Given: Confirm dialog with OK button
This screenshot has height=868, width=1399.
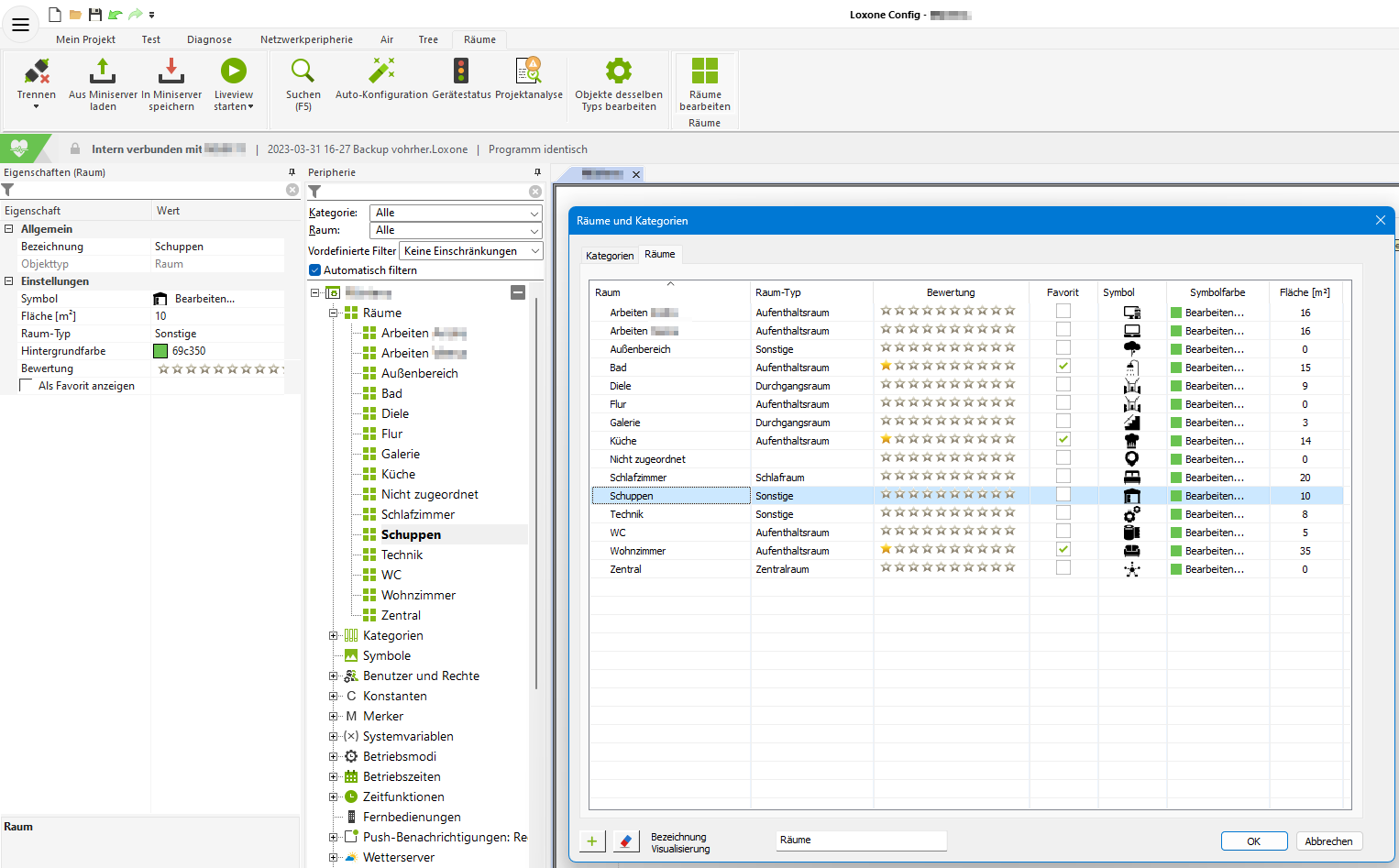Looking at the screenshot, I should (x=1253, y=841).
